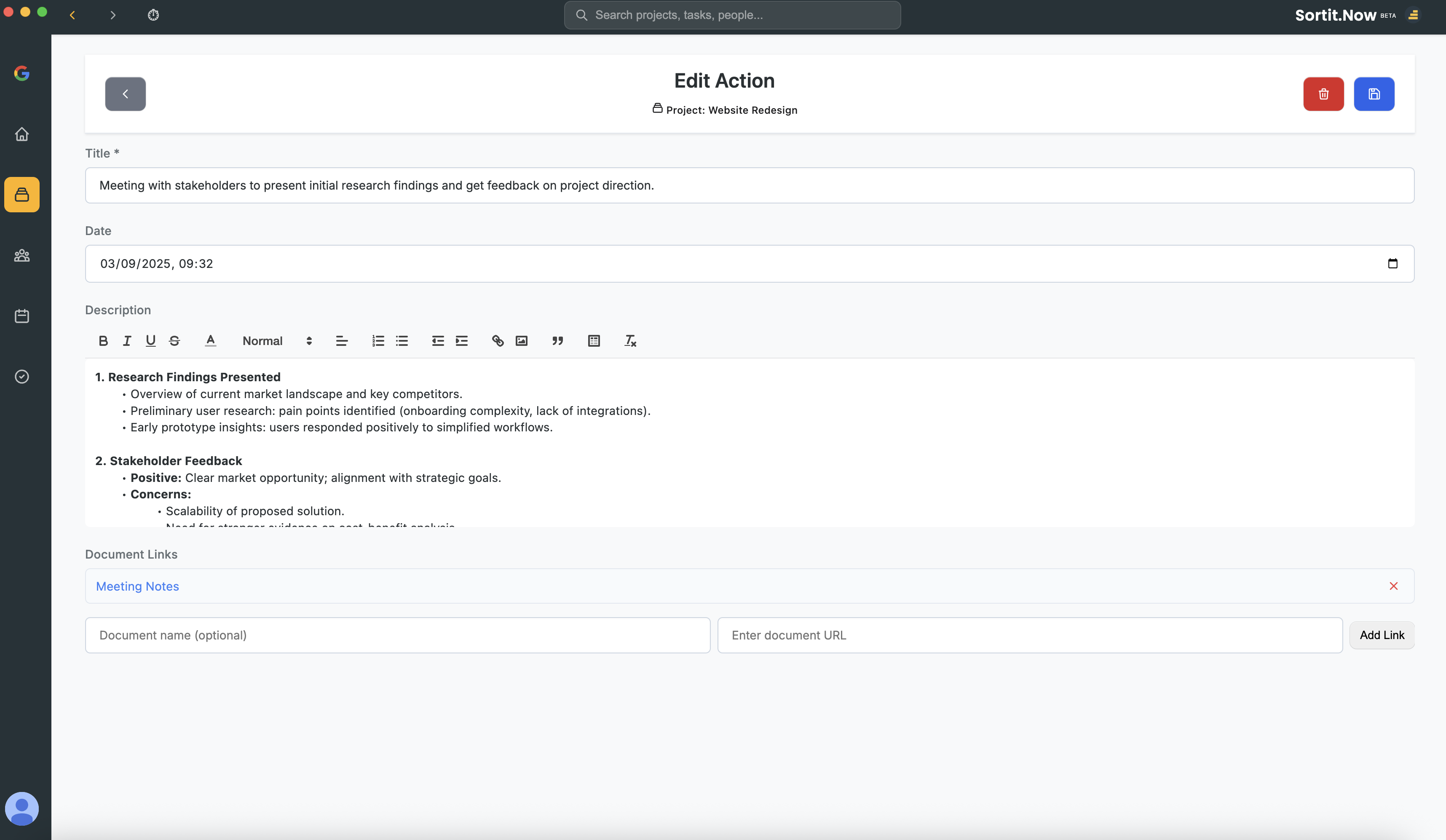Click the Enter document URL field
1446x840 pixels.
pyautogui.click(x=1029, y=635)
